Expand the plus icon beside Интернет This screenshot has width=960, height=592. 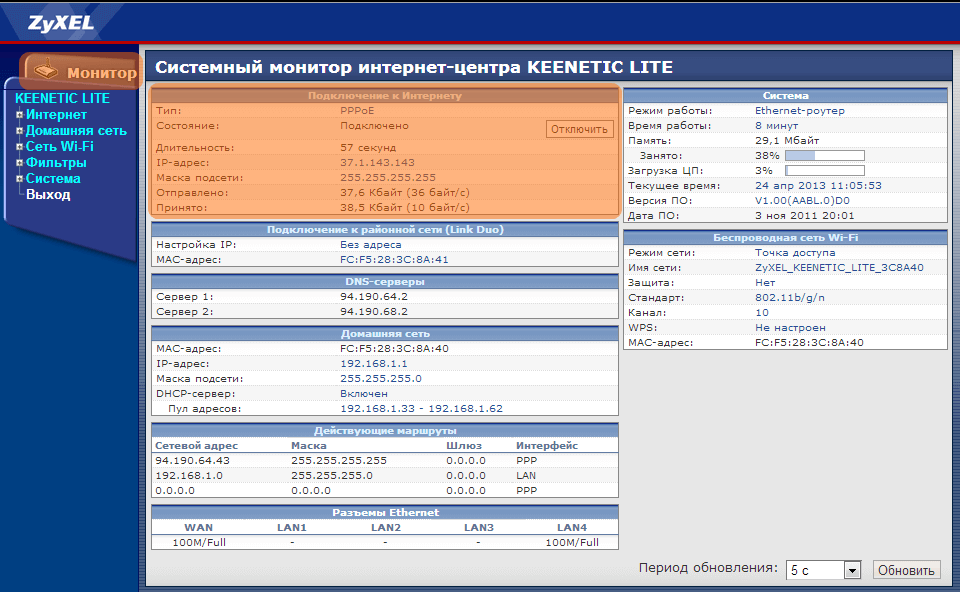(19, 115)
